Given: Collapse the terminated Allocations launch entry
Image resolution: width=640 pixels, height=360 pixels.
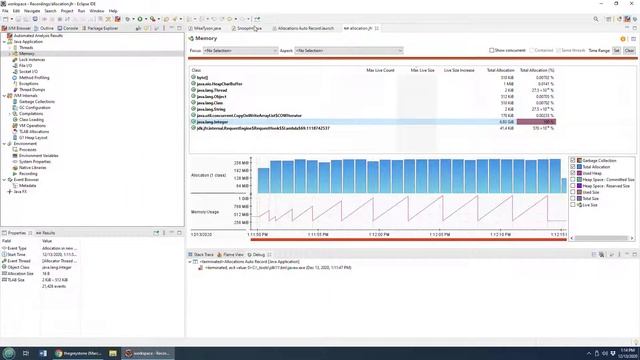Looking at the screenshot, I should click(x=190, y=262).
